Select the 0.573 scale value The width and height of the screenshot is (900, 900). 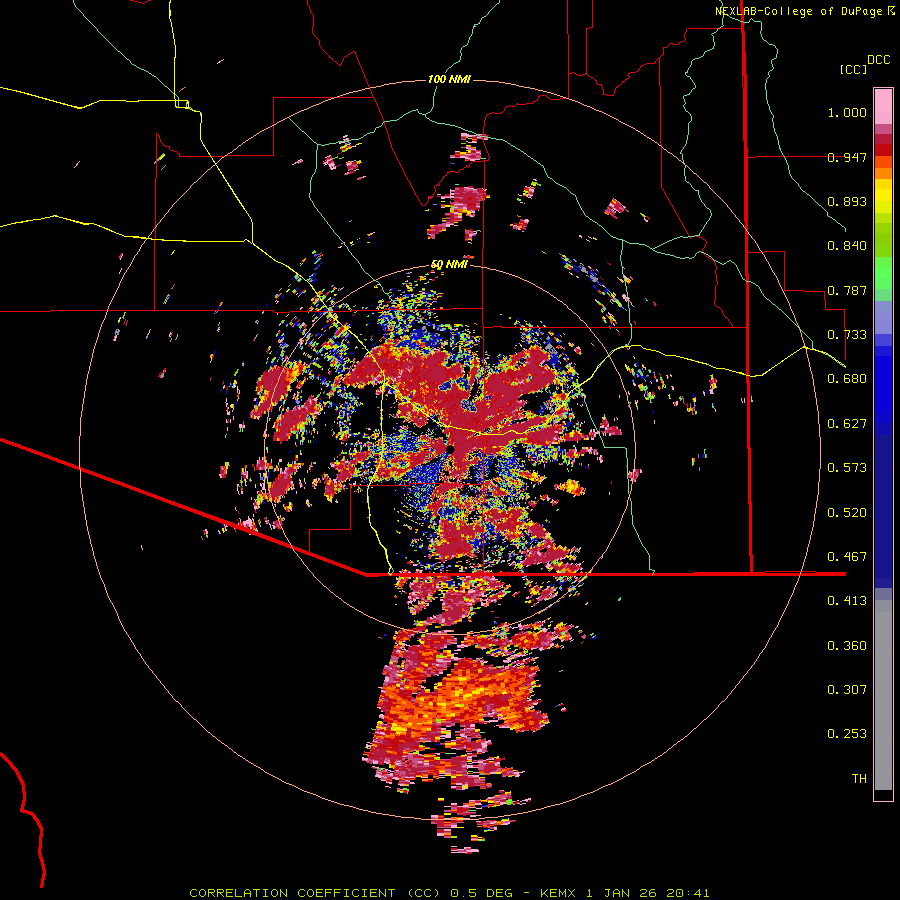click(x=847, y=468)
